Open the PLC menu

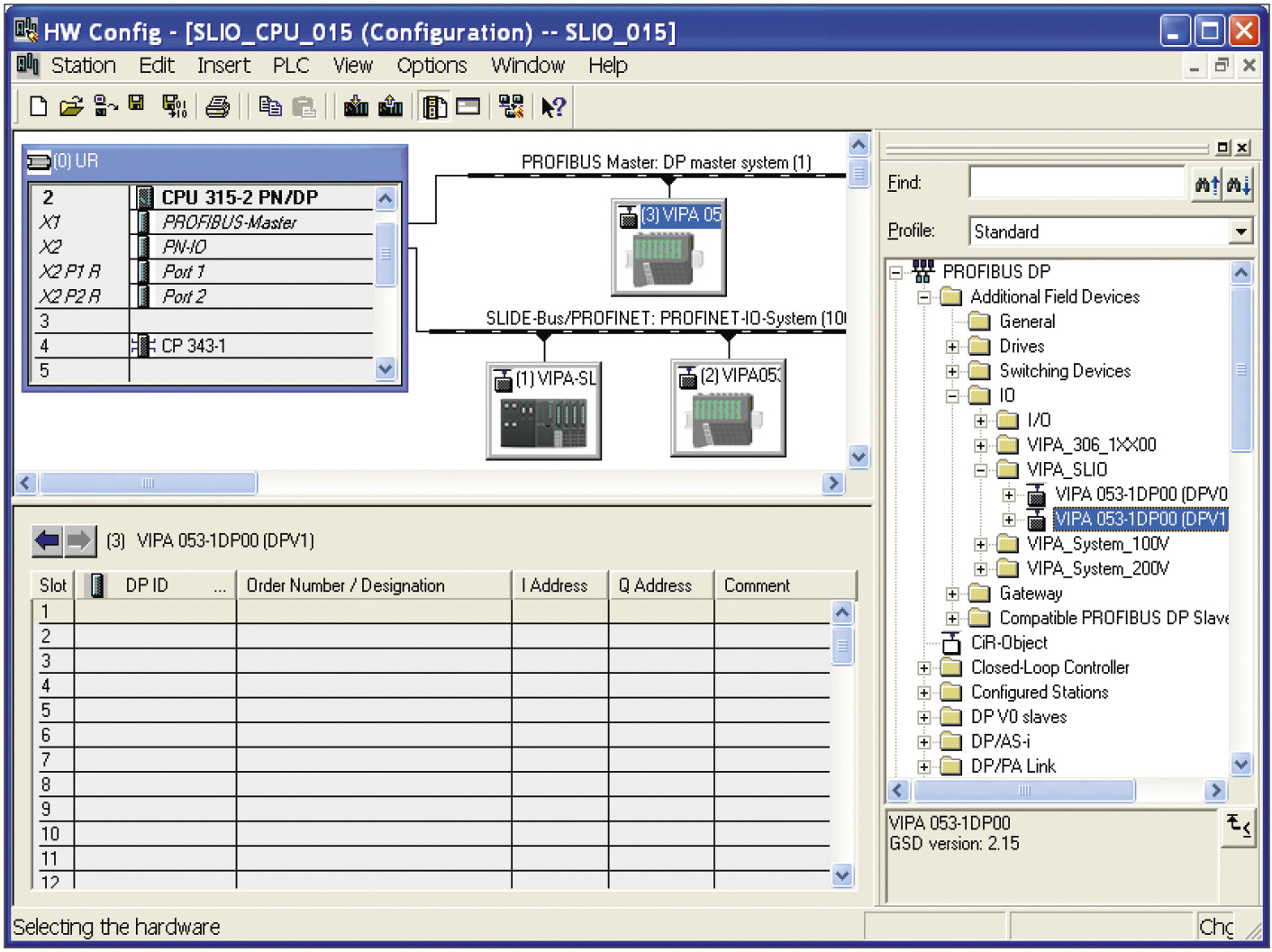click(x=291, y=66)
